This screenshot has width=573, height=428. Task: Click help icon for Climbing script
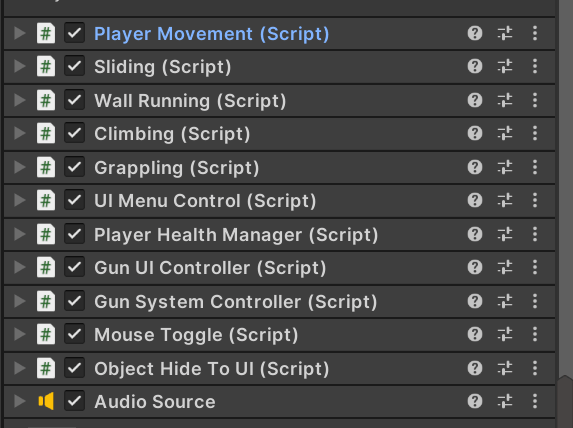coord(475,133)
